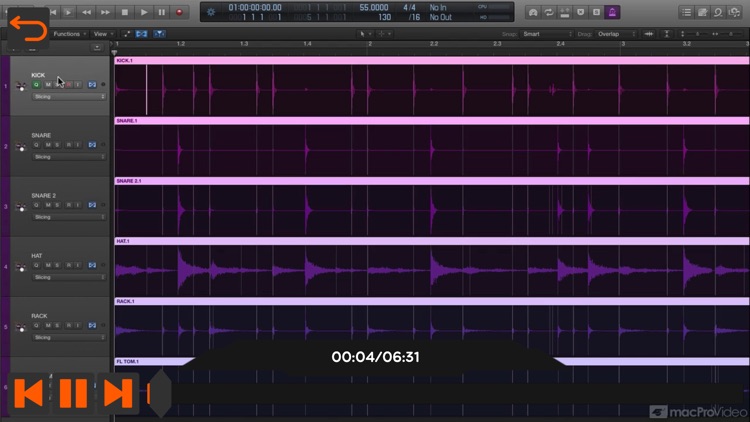The height and width of the screenshot is (422, 750).
Task: Toggle Cycle mode button
Action: click(549, 12)
